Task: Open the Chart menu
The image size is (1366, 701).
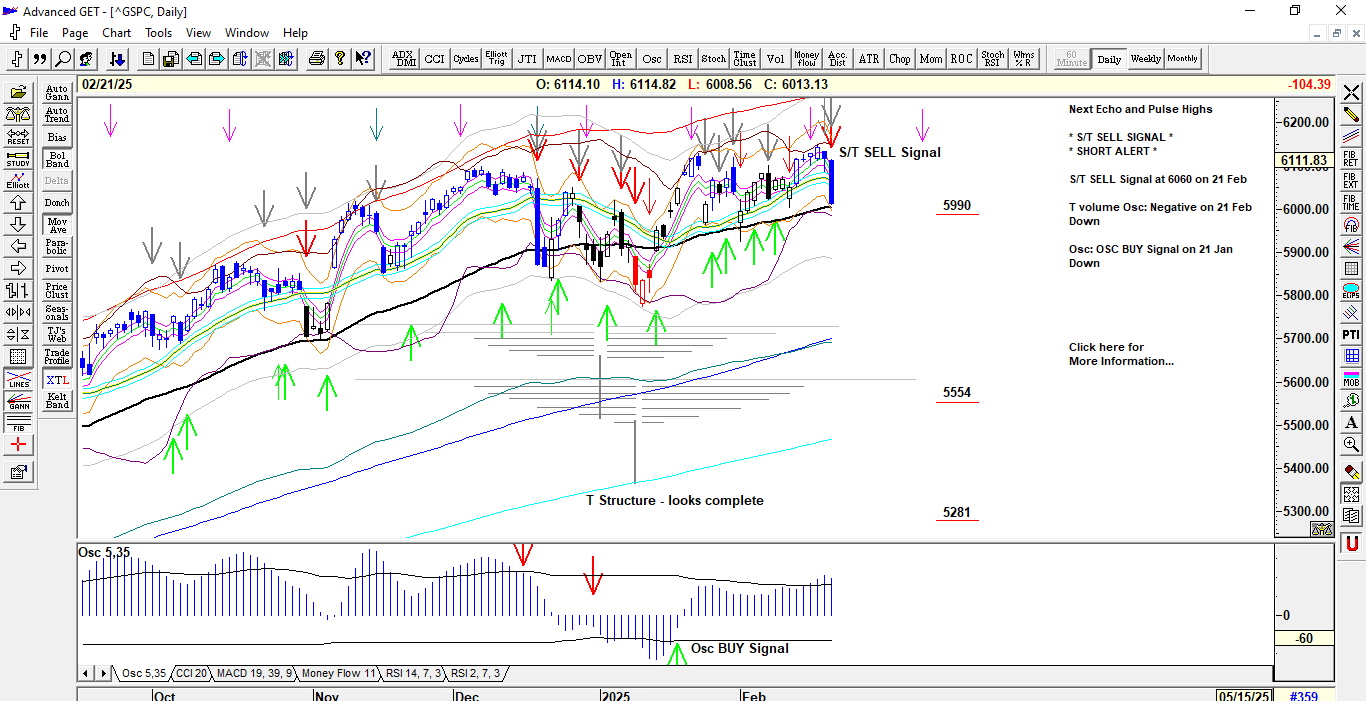Action: (x=116, y=33)
